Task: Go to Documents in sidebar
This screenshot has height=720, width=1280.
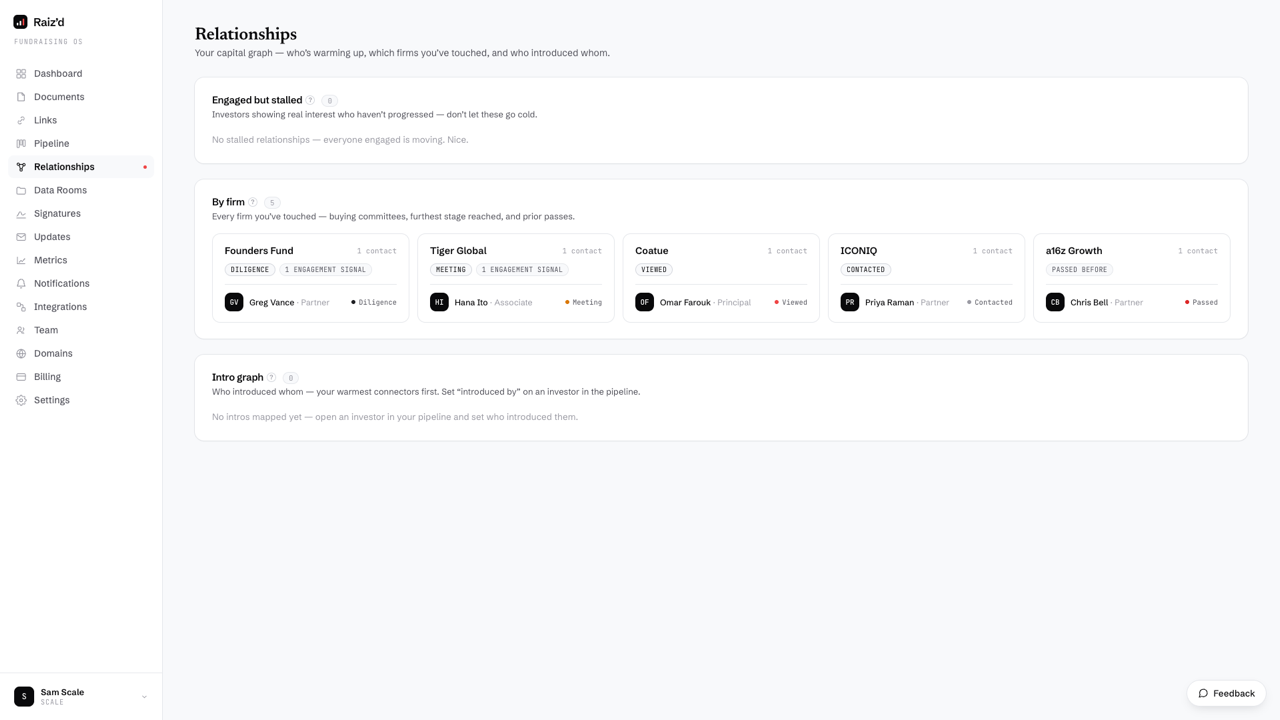Action: click(x=81, y=97)
